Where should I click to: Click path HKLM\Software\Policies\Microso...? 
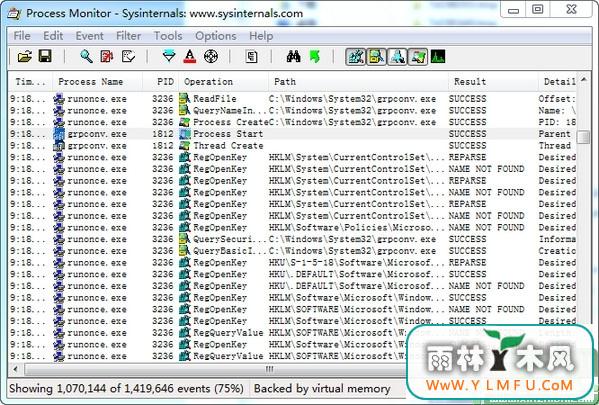point(357,227)
